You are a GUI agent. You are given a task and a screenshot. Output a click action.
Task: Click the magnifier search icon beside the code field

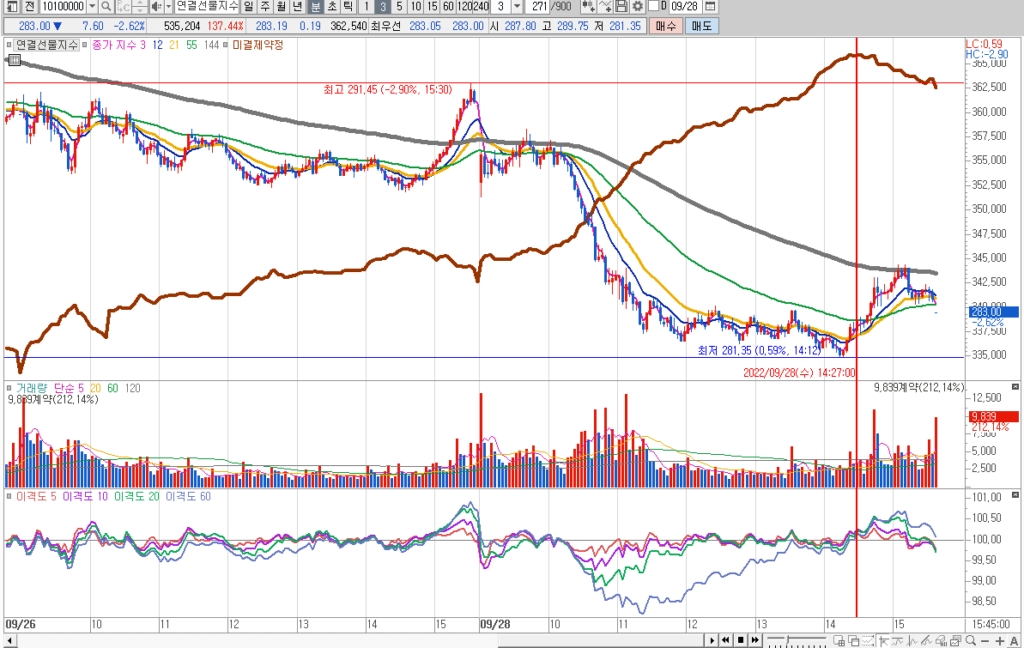coord(105,6)
